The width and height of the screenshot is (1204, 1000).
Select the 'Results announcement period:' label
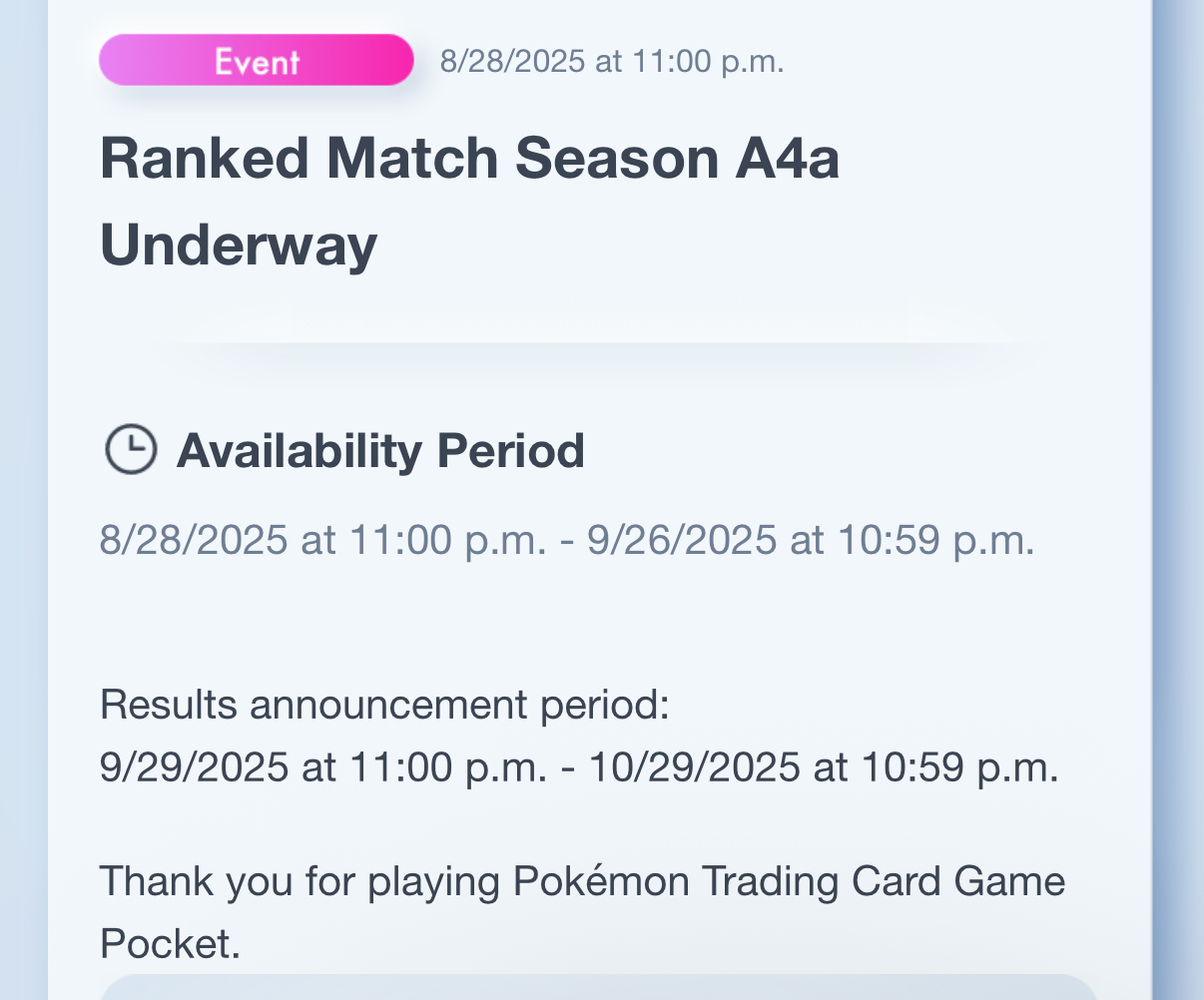(384, 706)
